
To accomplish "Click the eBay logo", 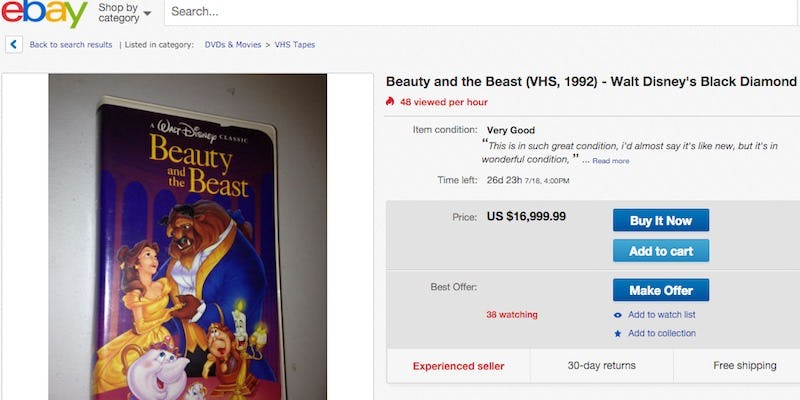I will coord(44,12).
